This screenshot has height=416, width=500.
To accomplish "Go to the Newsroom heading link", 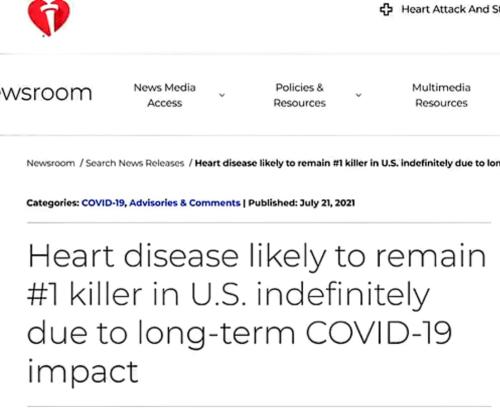I will pyautogui.click(x=46, y=92).
